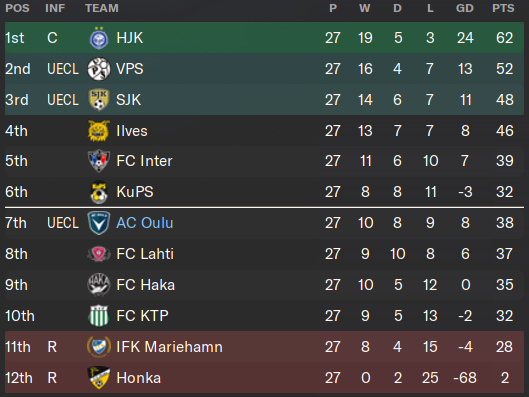
Task: Click the Honka club crest
Action: 99,378
